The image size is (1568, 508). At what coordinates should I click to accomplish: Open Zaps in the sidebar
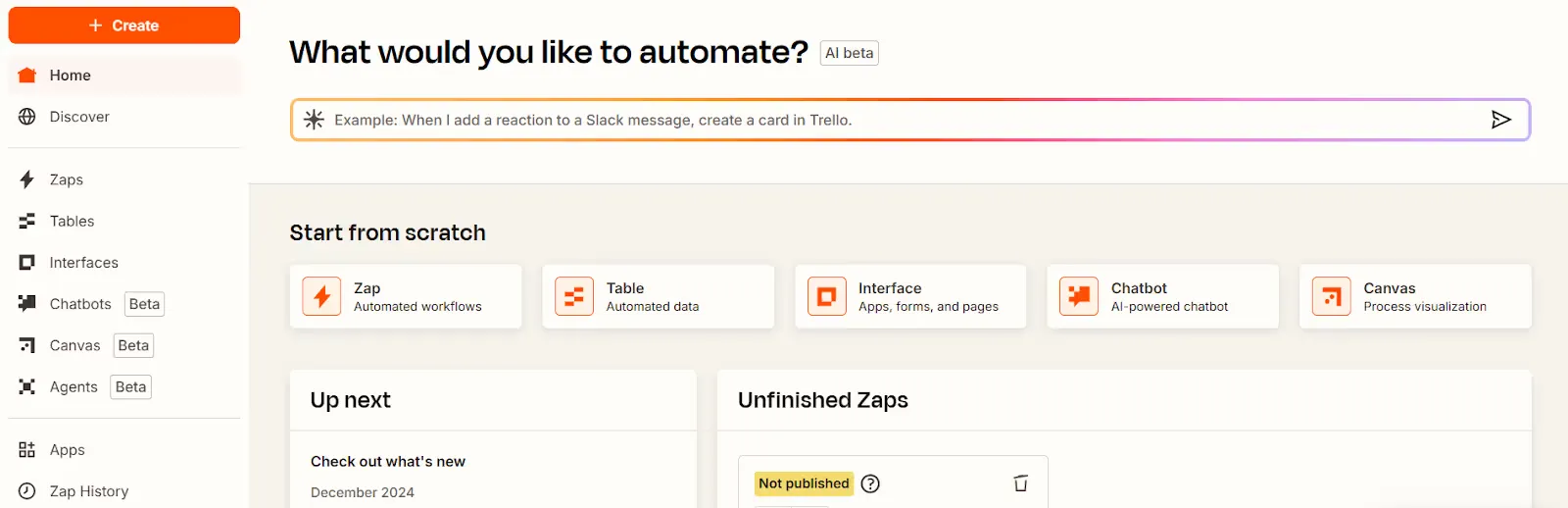point(124,179)
